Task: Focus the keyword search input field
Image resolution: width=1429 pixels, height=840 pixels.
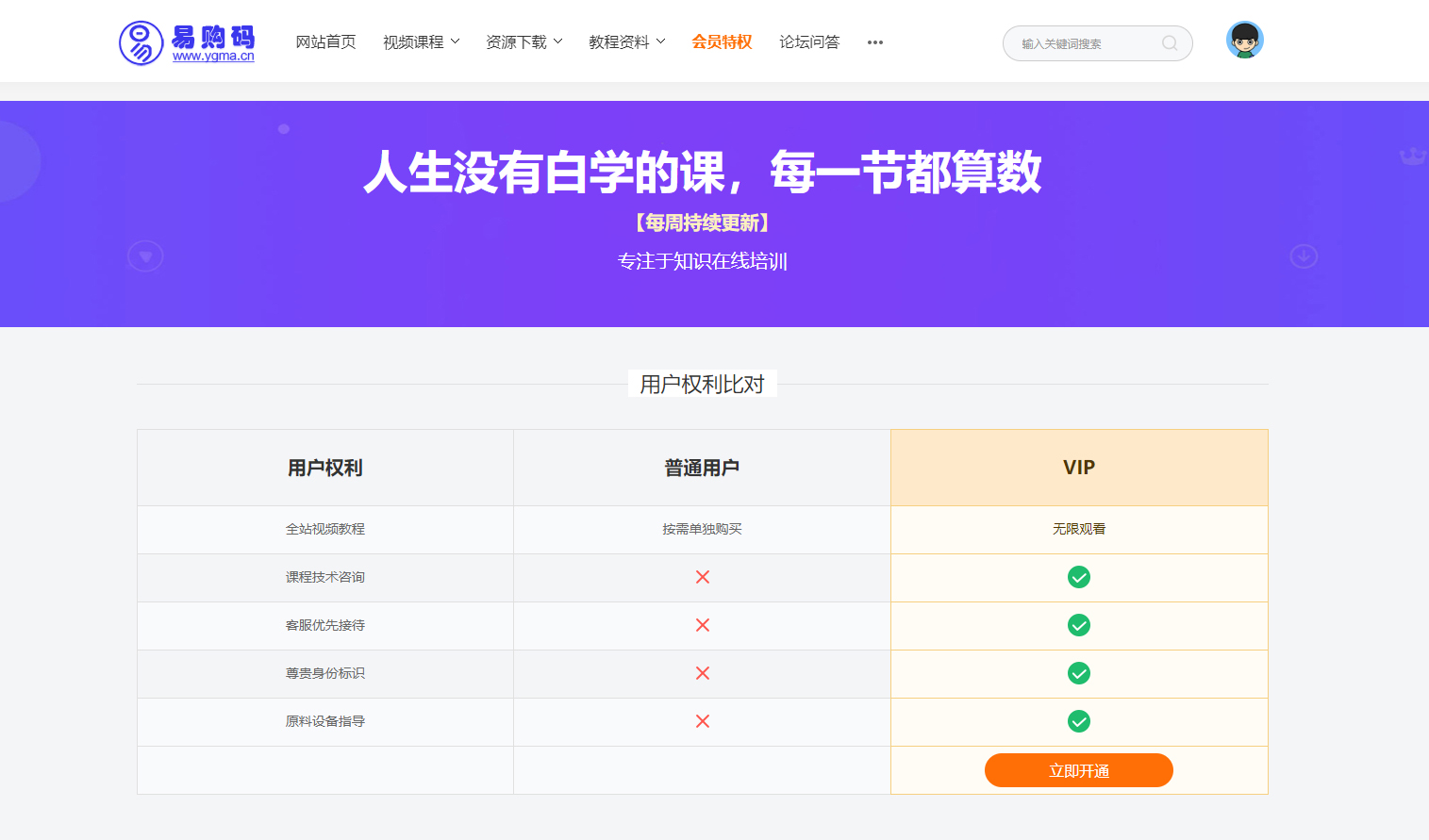Action: [x=1085, y=43]
